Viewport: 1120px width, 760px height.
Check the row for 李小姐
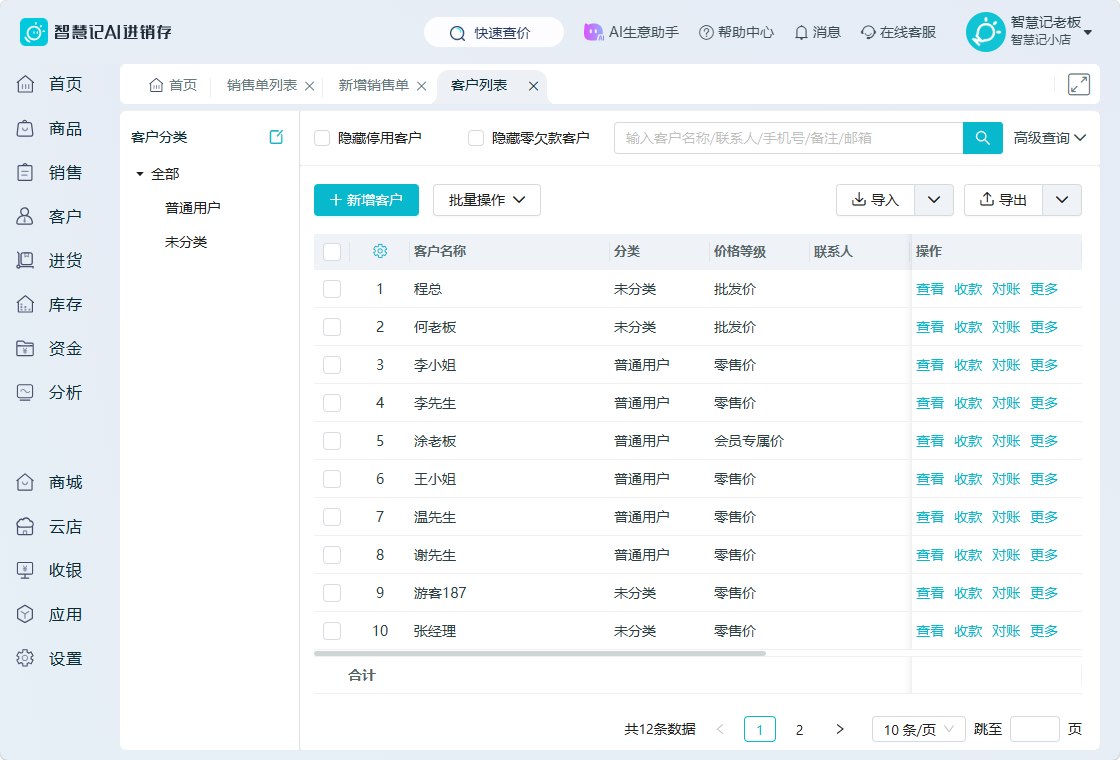tap(332, 365)
